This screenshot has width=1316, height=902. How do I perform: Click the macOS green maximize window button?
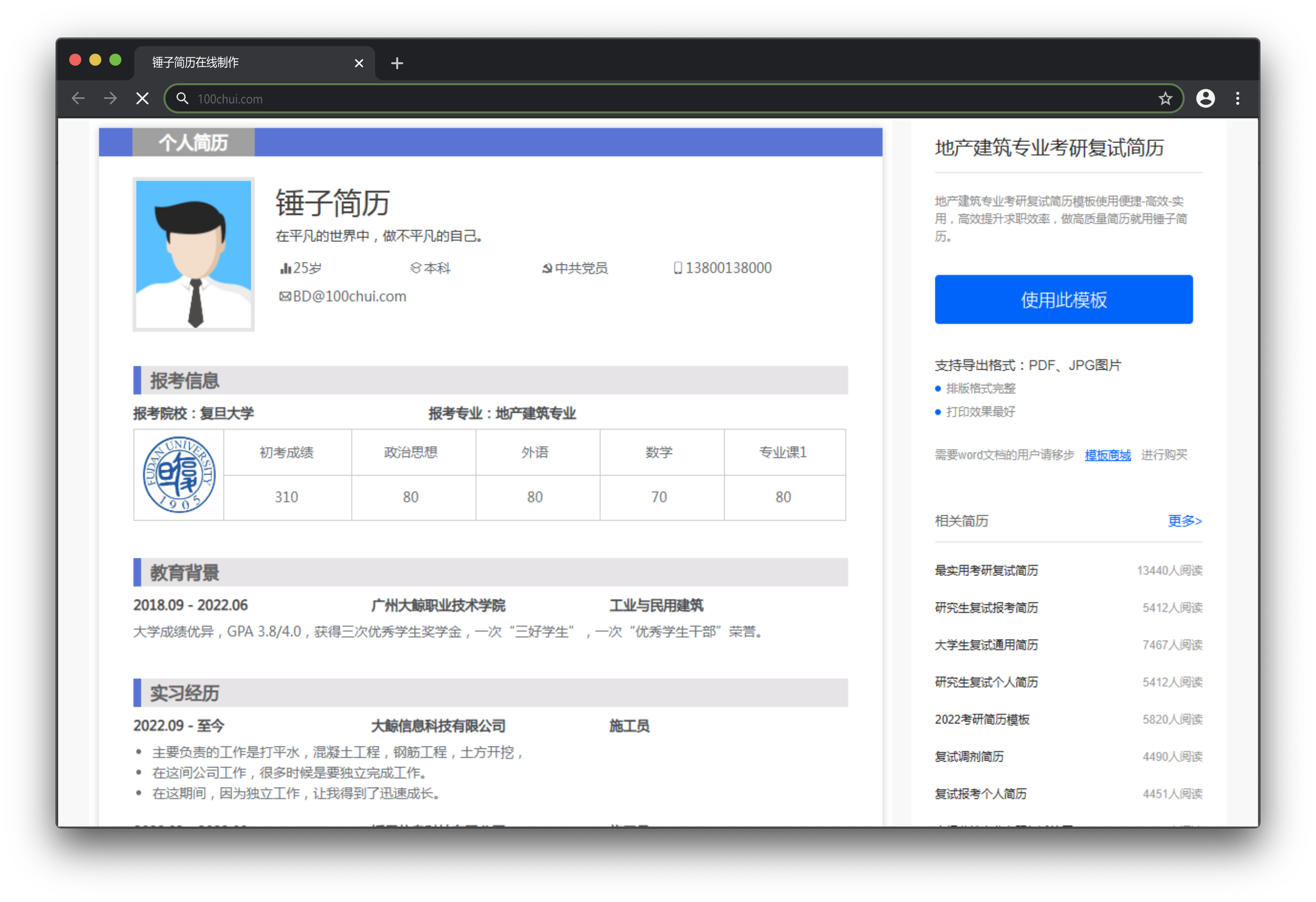click(x=115, y=60)
